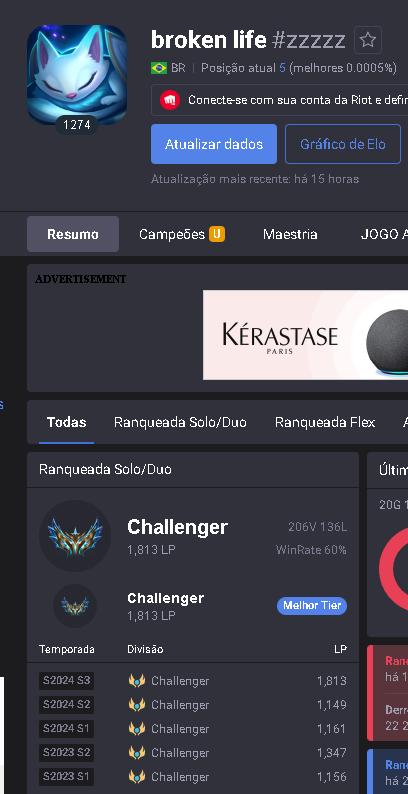The height and width of the screenshot is (794, 408).
Task: Click the Kérastase advertisement banner
Action: point(305,335)
